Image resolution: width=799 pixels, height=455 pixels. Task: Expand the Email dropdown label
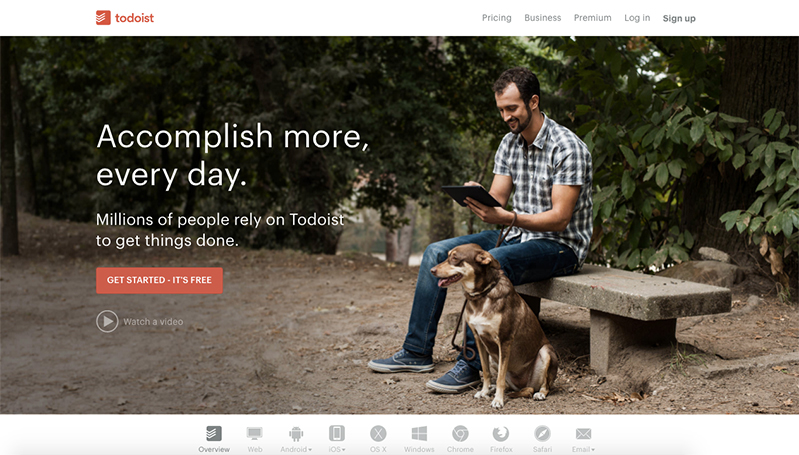pyautogui.click(x=583, y=449)
